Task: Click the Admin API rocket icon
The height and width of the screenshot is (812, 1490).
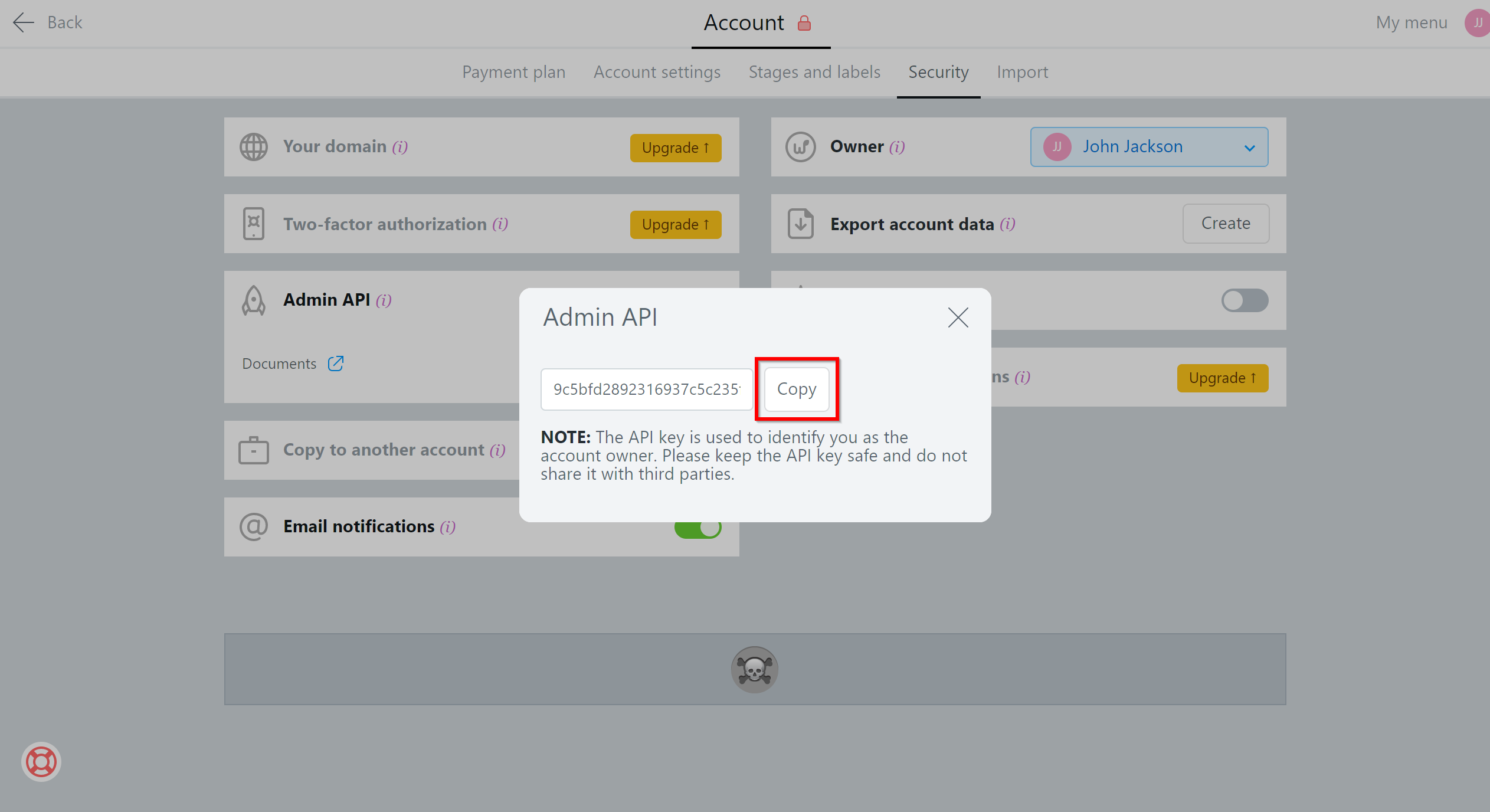Action: (254, 300)
